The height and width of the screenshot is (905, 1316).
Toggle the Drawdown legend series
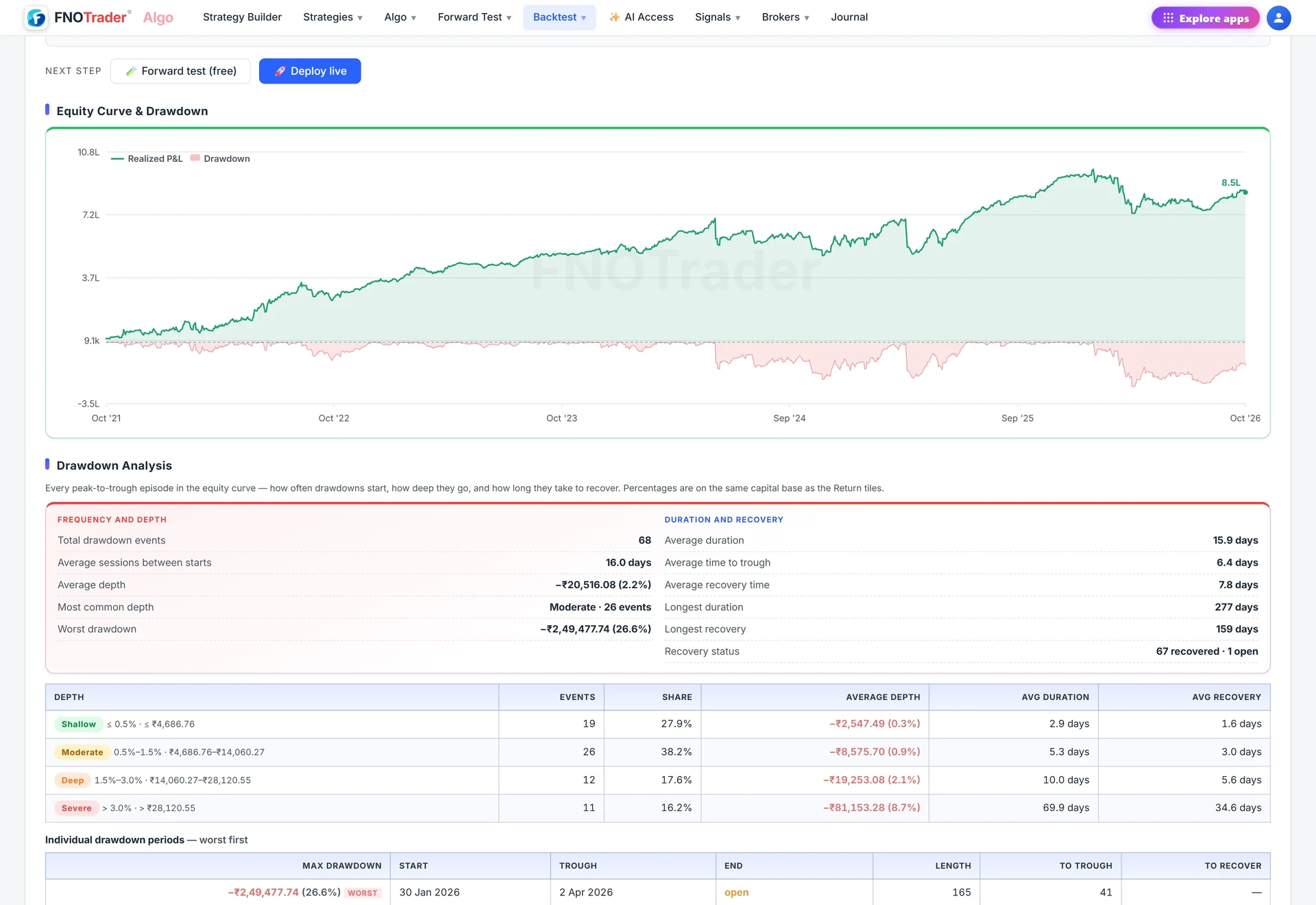(220, 158)
